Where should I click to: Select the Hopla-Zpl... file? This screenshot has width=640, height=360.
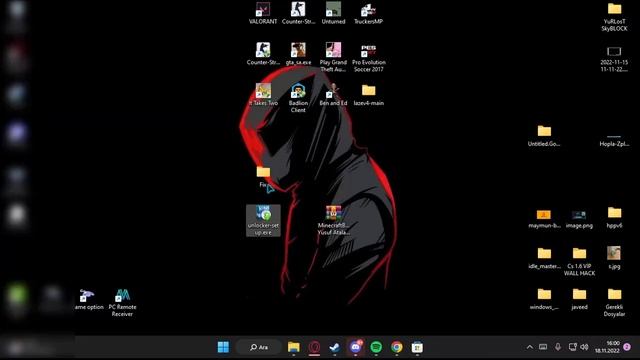coord(614,140)
